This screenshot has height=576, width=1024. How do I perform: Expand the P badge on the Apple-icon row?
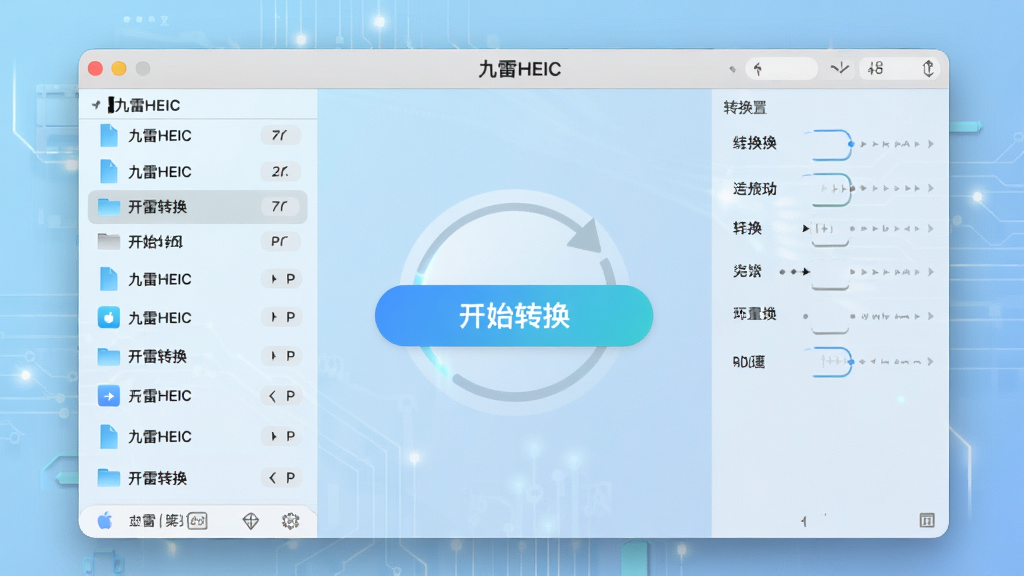pos(282,317)
